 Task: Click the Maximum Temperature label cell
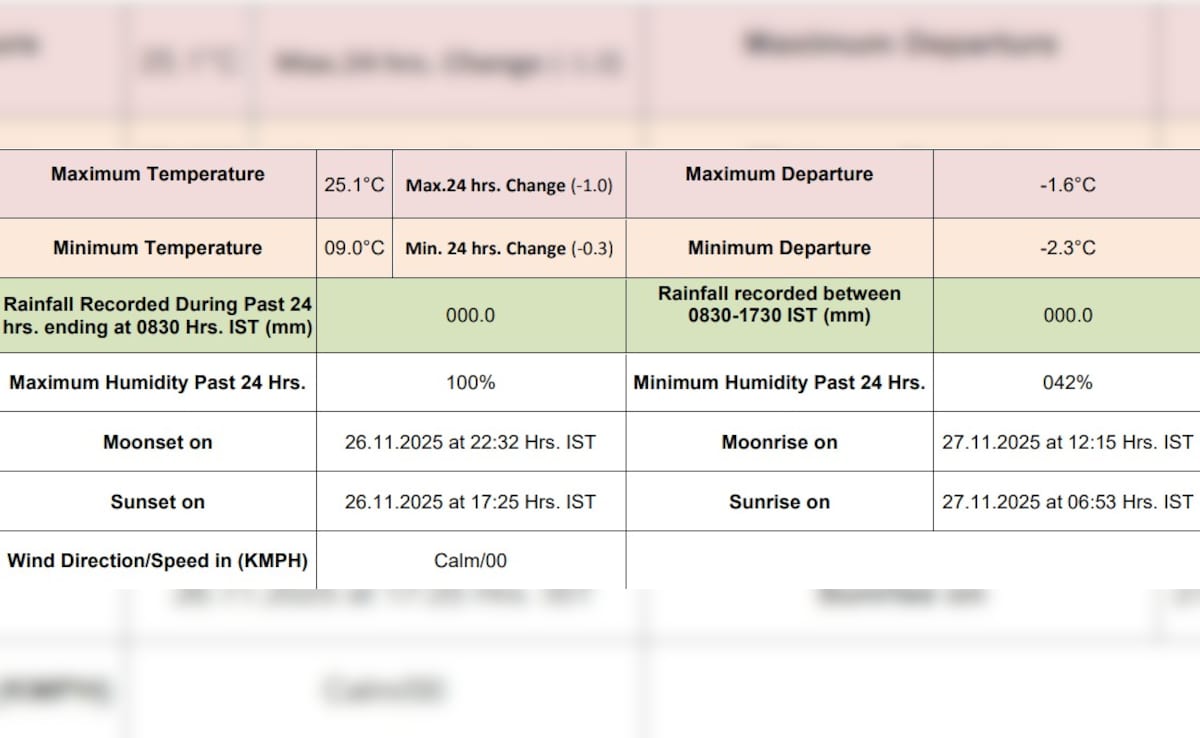pyautogui.click(x=157, y=173)
